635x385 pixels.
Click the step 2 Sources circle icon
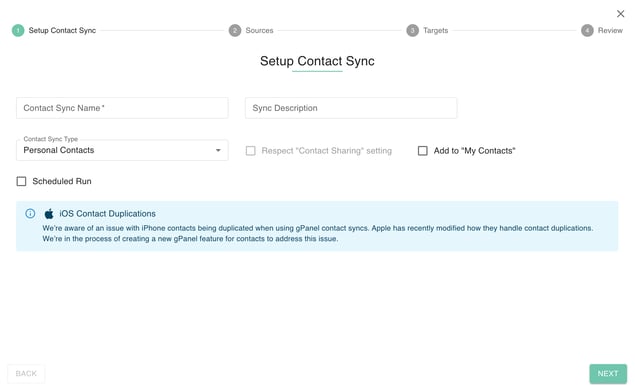pos(234,30)
